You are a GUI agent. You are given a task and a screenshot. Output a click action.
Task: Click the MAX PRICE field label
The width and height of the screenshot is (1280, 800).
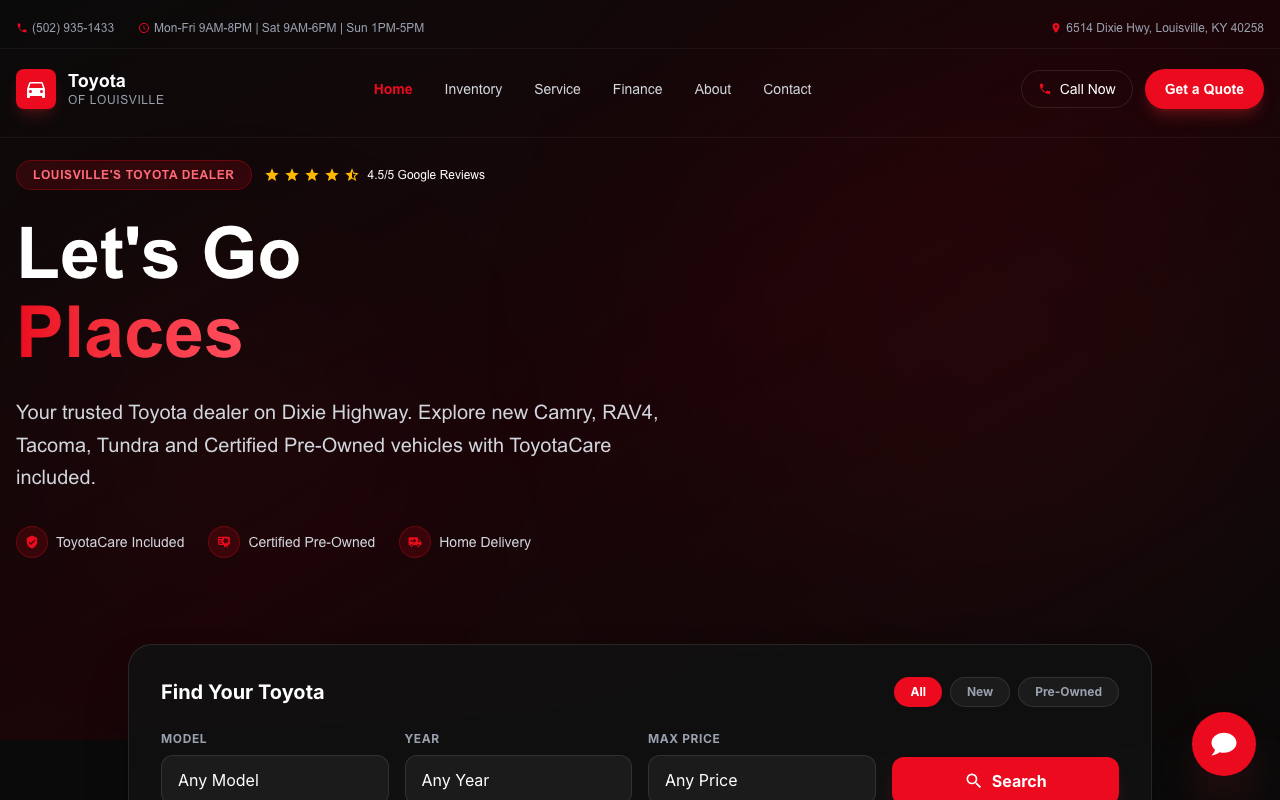point(684,739)
